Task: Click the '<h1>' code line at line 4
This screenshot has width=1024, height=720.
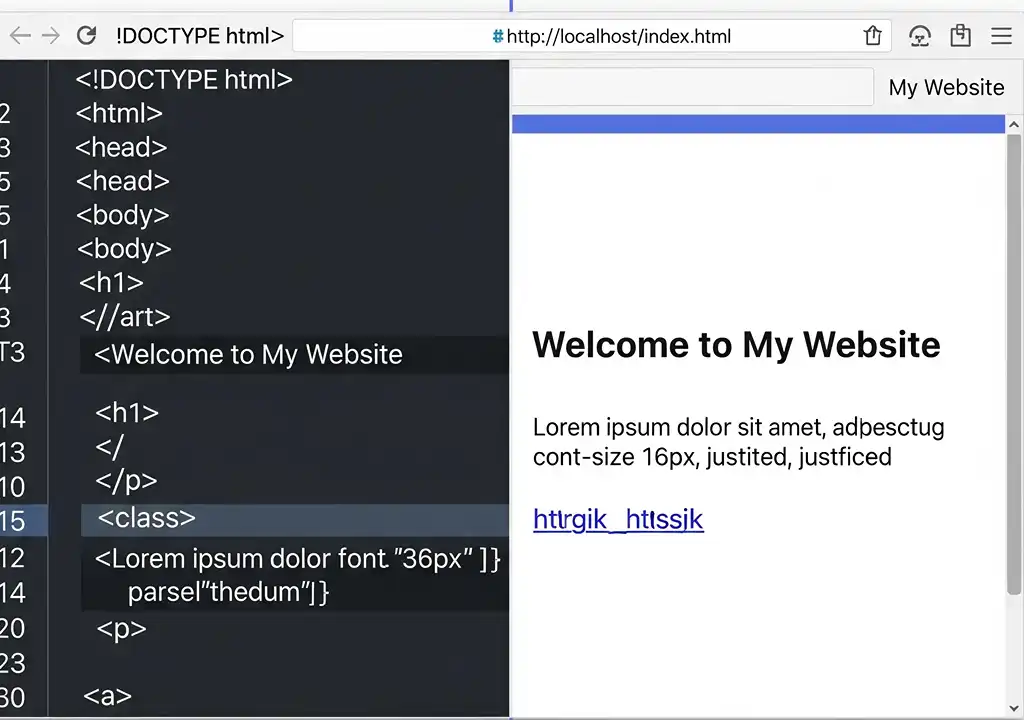Action: (111, 283)
